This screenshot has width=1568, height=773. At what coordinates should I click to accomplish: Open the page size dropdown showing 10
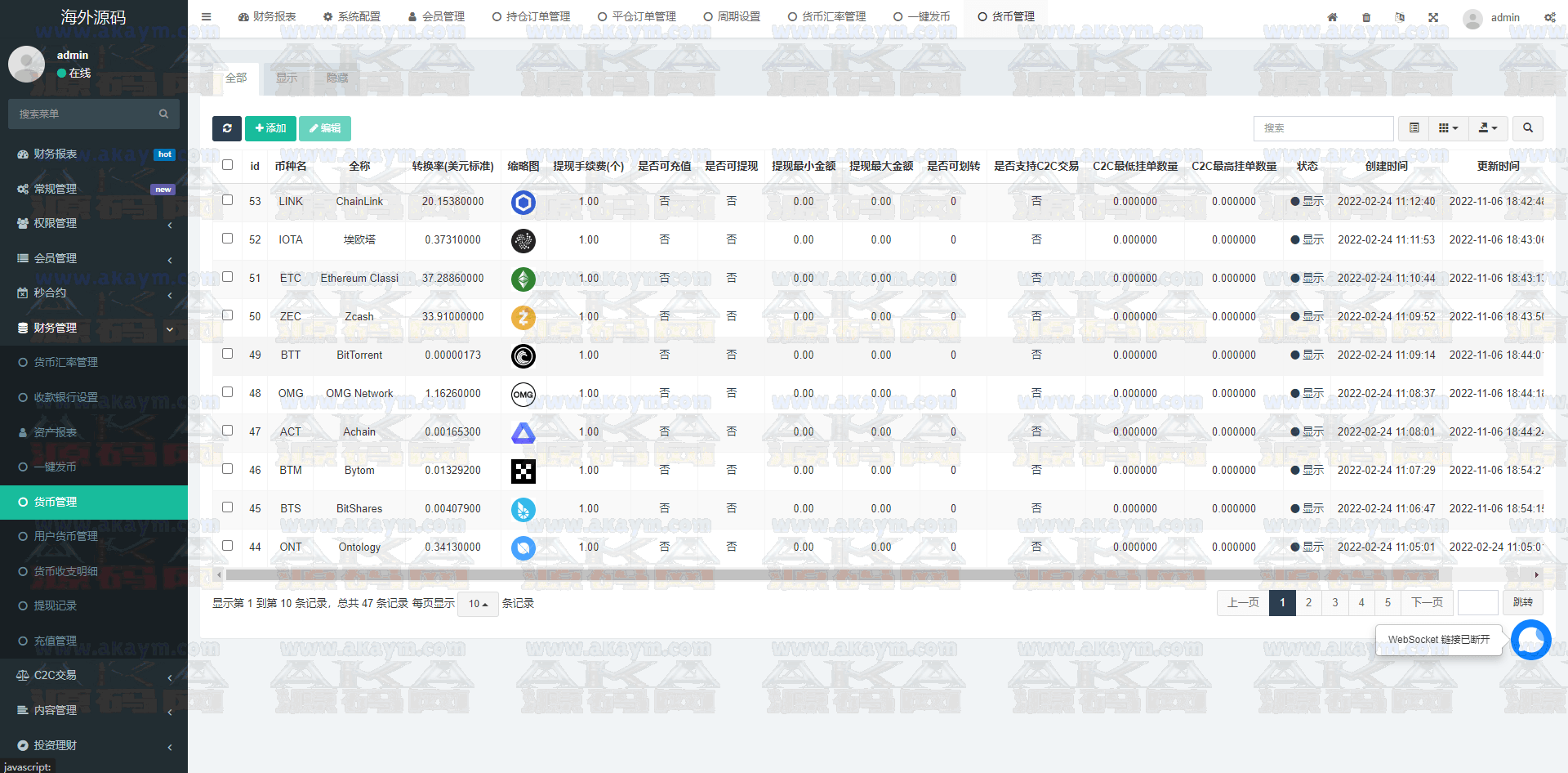click(478, 604)
